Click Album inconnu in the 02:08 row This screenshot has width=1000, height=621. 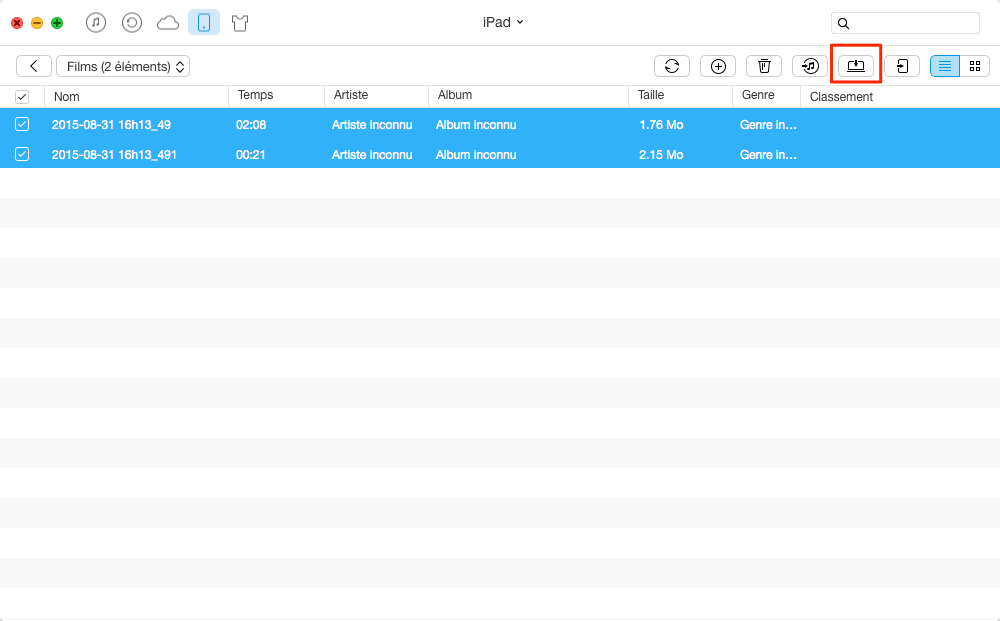tap(476, 125)
